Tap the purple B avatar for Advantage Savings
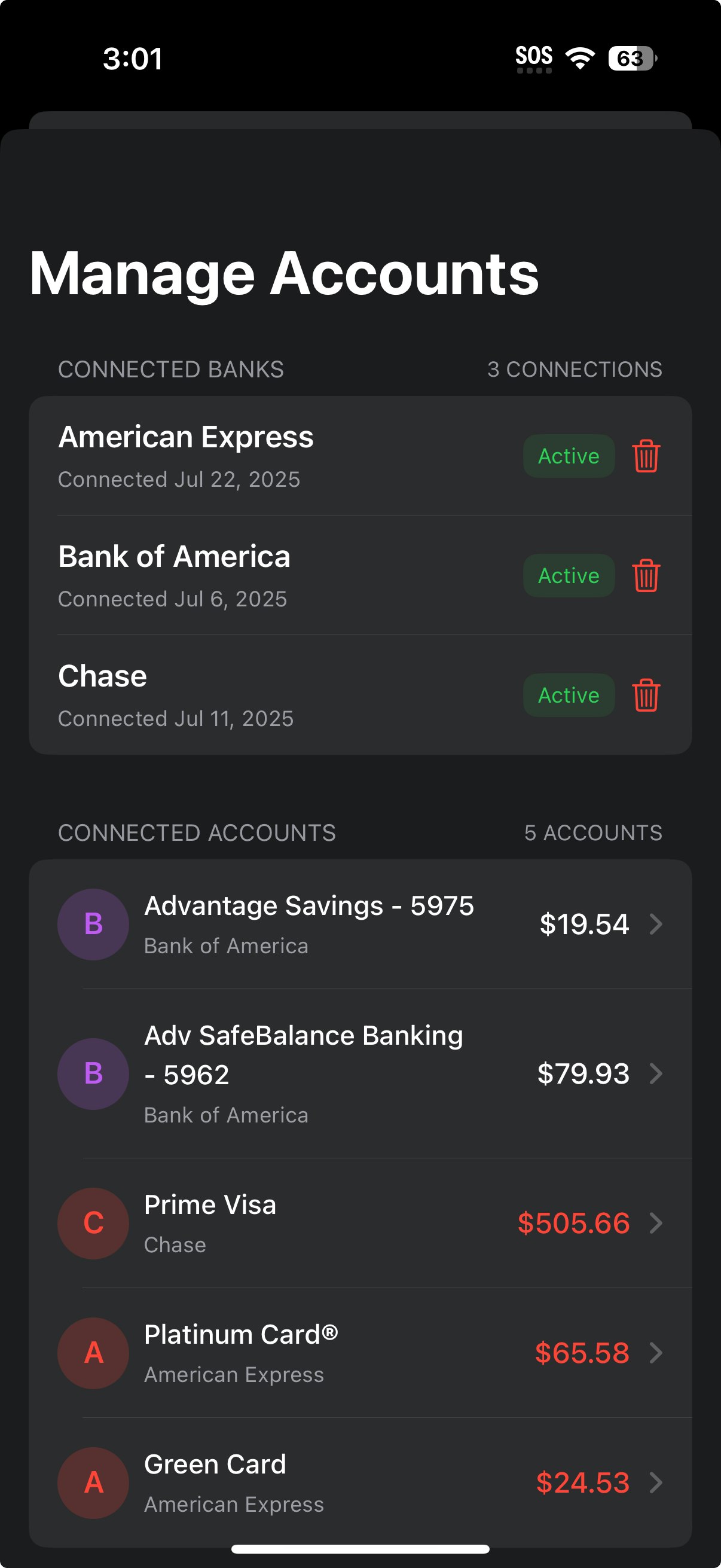 pyautogui.click(x=93, y=924)
